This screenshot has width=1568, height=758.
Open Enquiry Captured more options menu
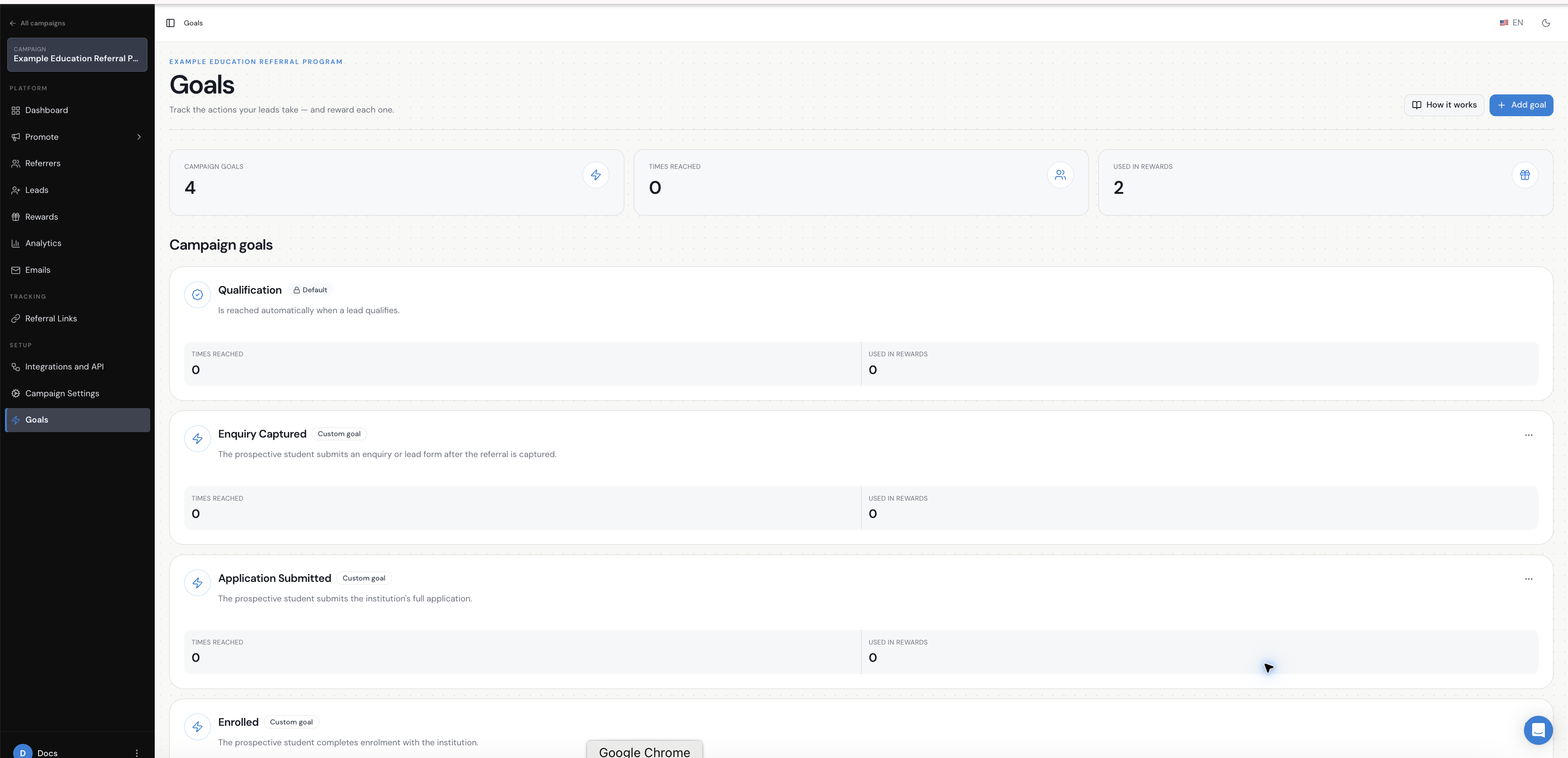click(1529, 435)
